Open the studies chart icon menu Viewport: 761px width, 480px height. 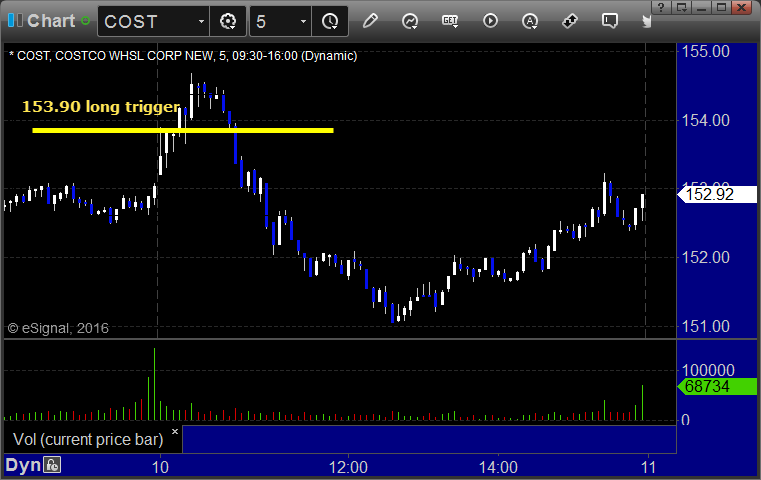(x=410, y=21)
